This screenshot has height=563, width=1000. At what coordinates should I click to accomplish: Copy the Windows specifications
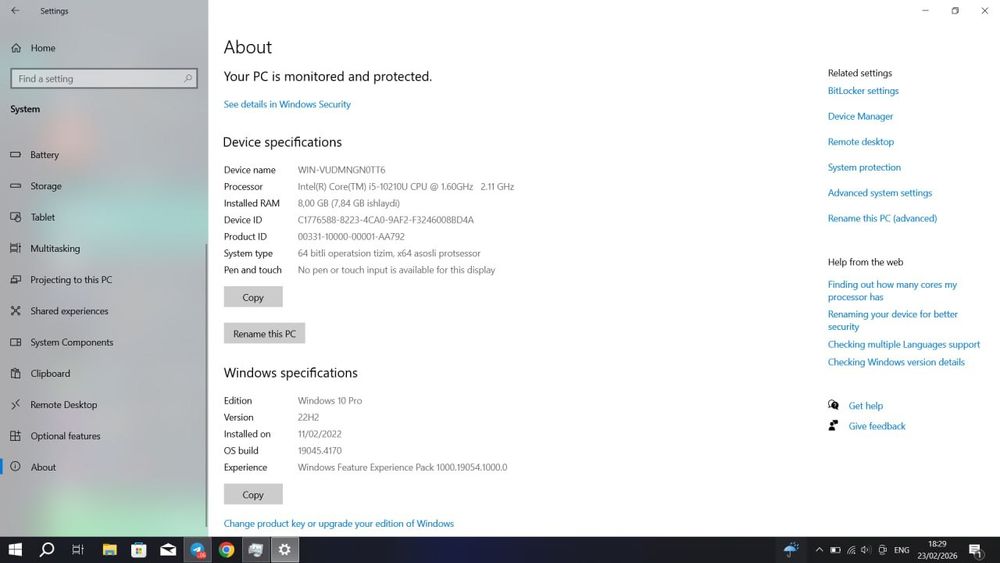253,495
